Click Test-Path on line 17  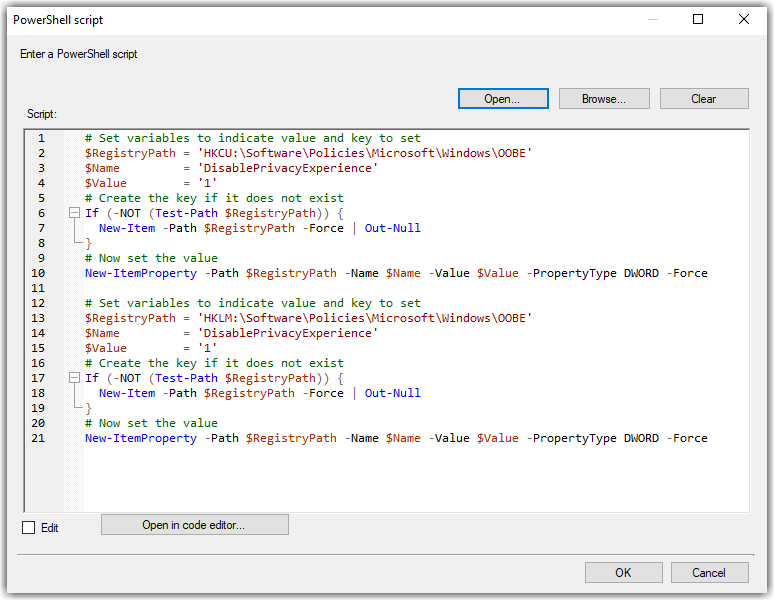click(186, 378)
